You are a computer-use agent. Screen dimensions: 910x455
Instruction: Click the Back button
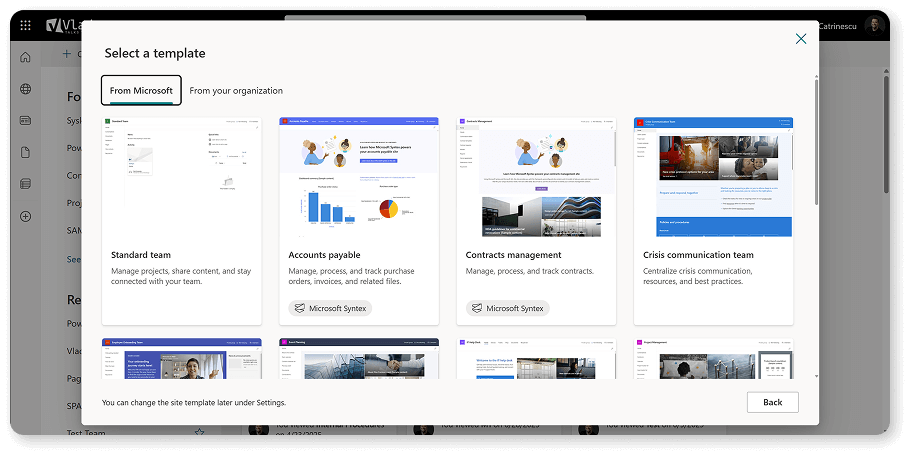[x=772, y=402]
